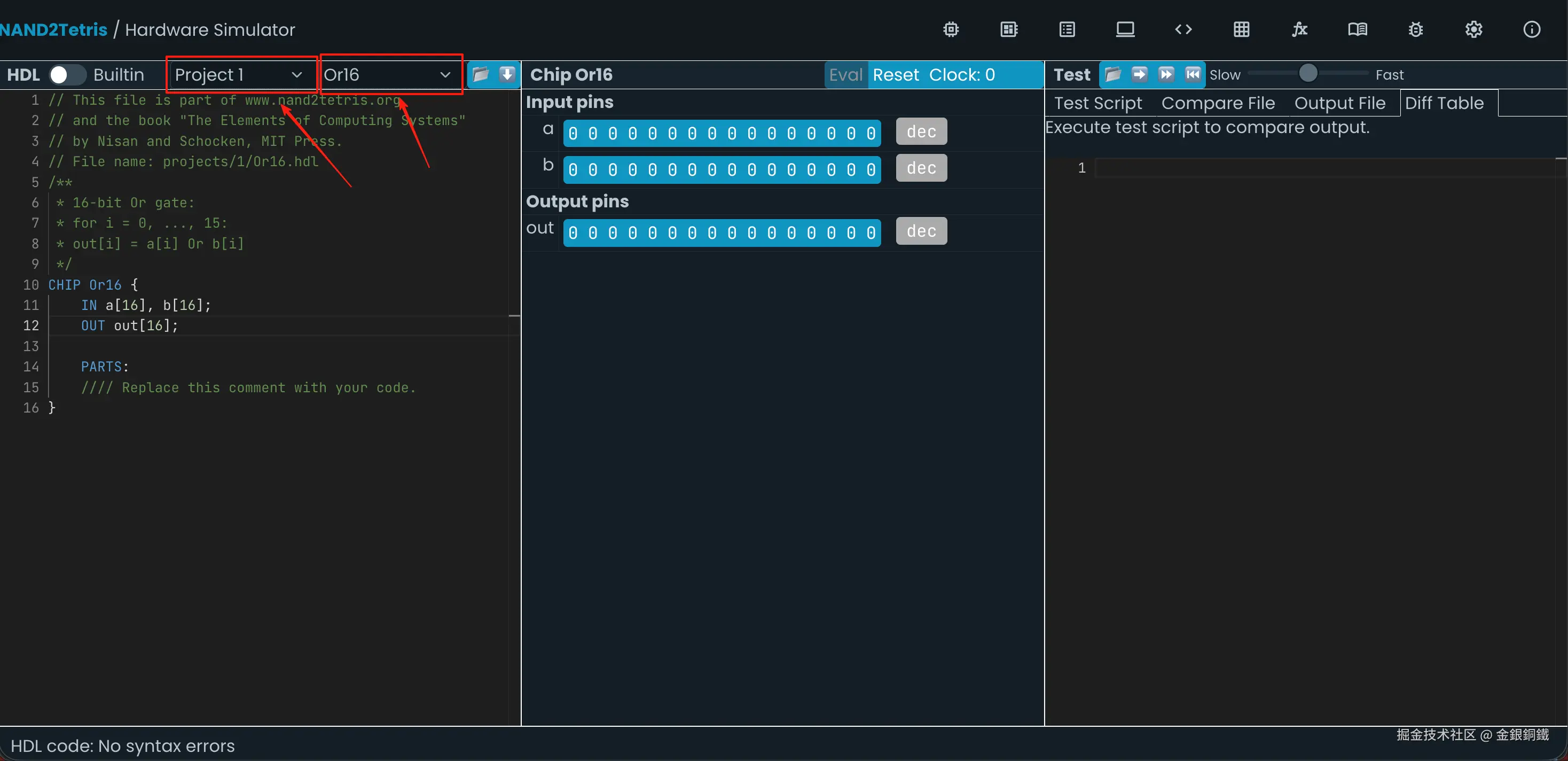The height and width of the screenshot is (761, 1568).
Task: Click the code brackets icon
Action: click(1183, 29)
